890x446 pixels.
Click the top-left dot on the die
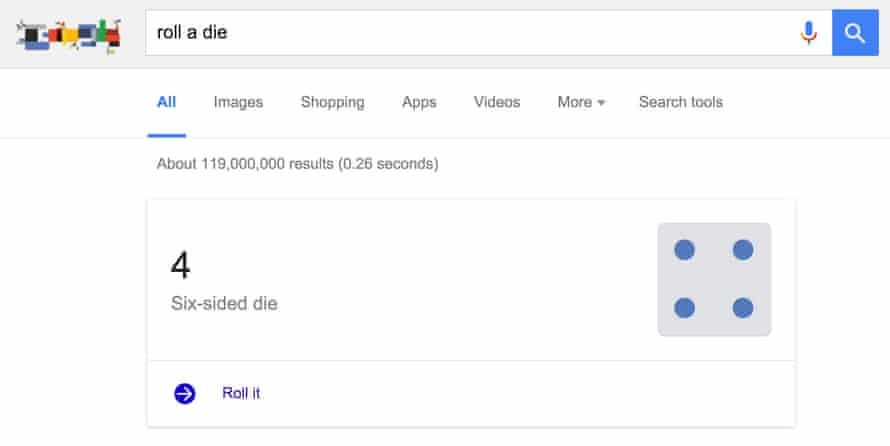(x=685, y=250)
